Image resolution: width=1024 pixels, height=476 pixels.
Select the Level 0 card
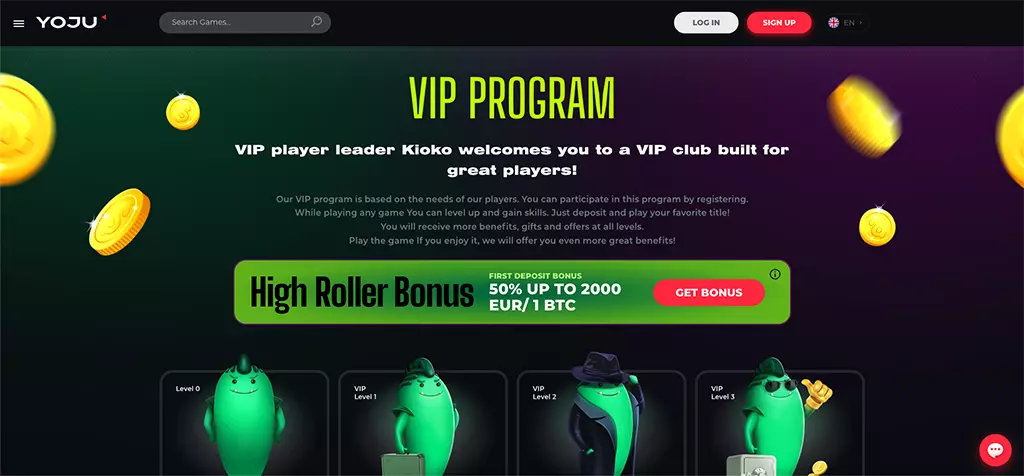(x=244, y=423)
